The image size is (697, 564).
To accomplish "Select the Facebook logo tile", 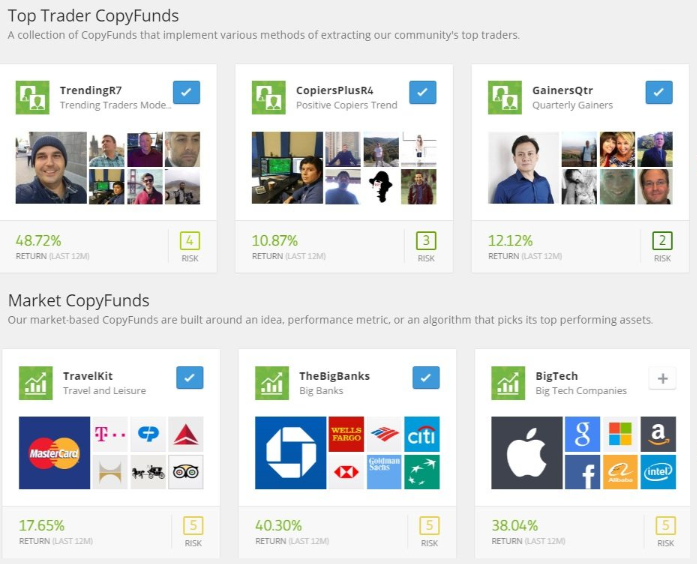I will point(582,472).
